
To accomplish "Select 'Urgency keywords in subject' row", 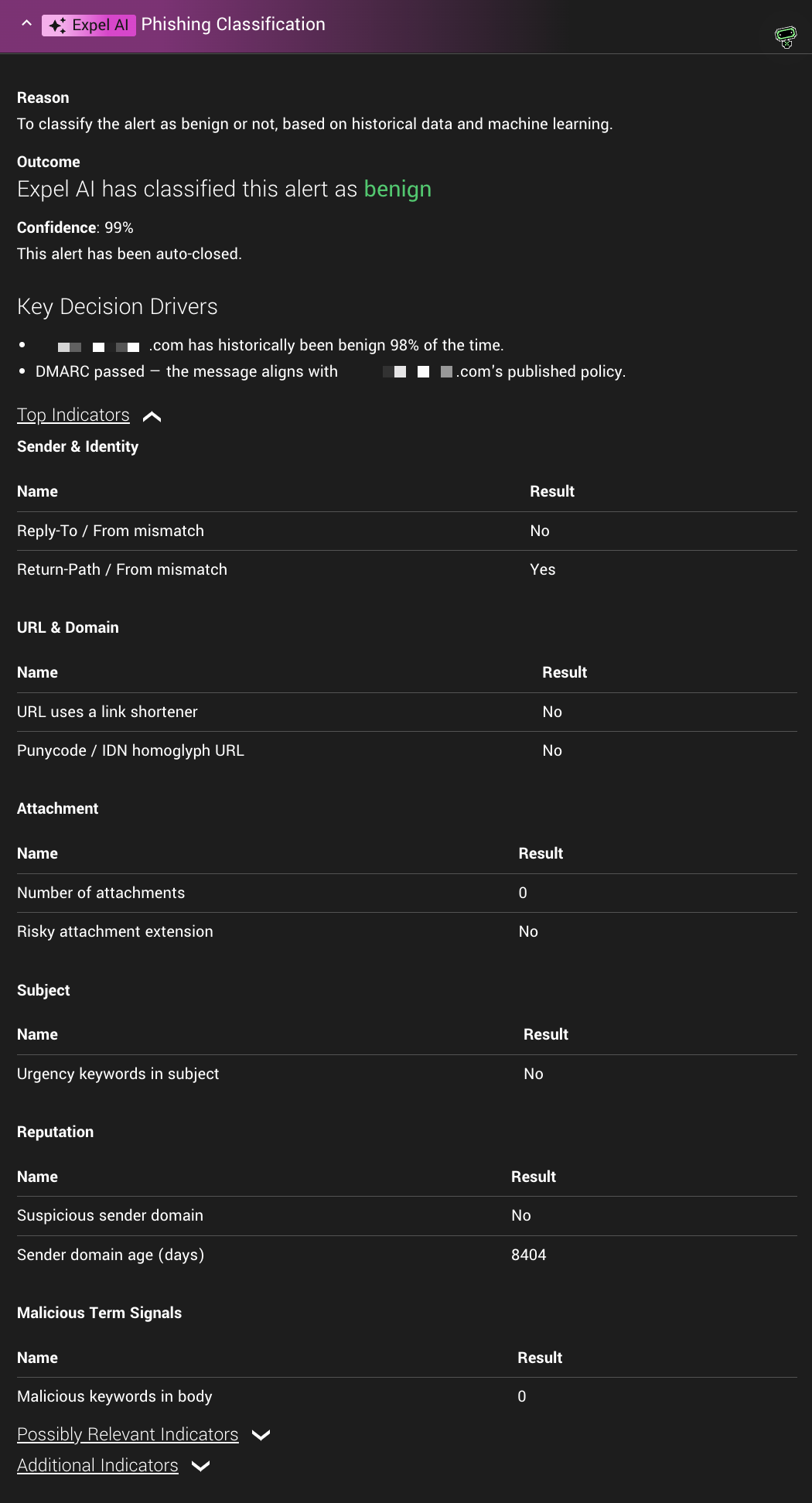I will click(x=407, y=1074).
